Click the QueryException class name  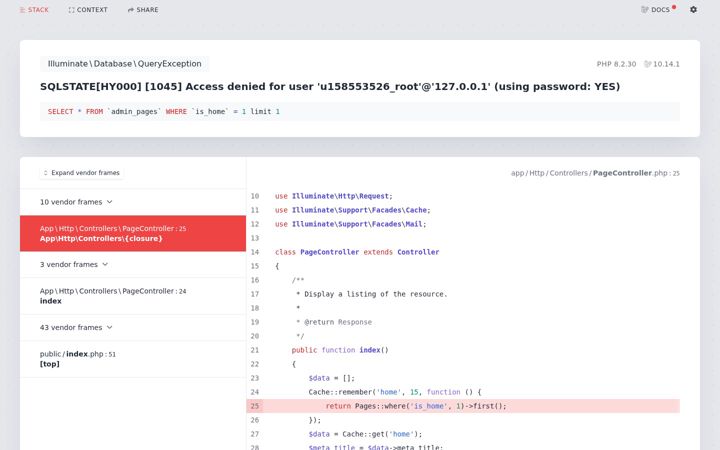124,64
